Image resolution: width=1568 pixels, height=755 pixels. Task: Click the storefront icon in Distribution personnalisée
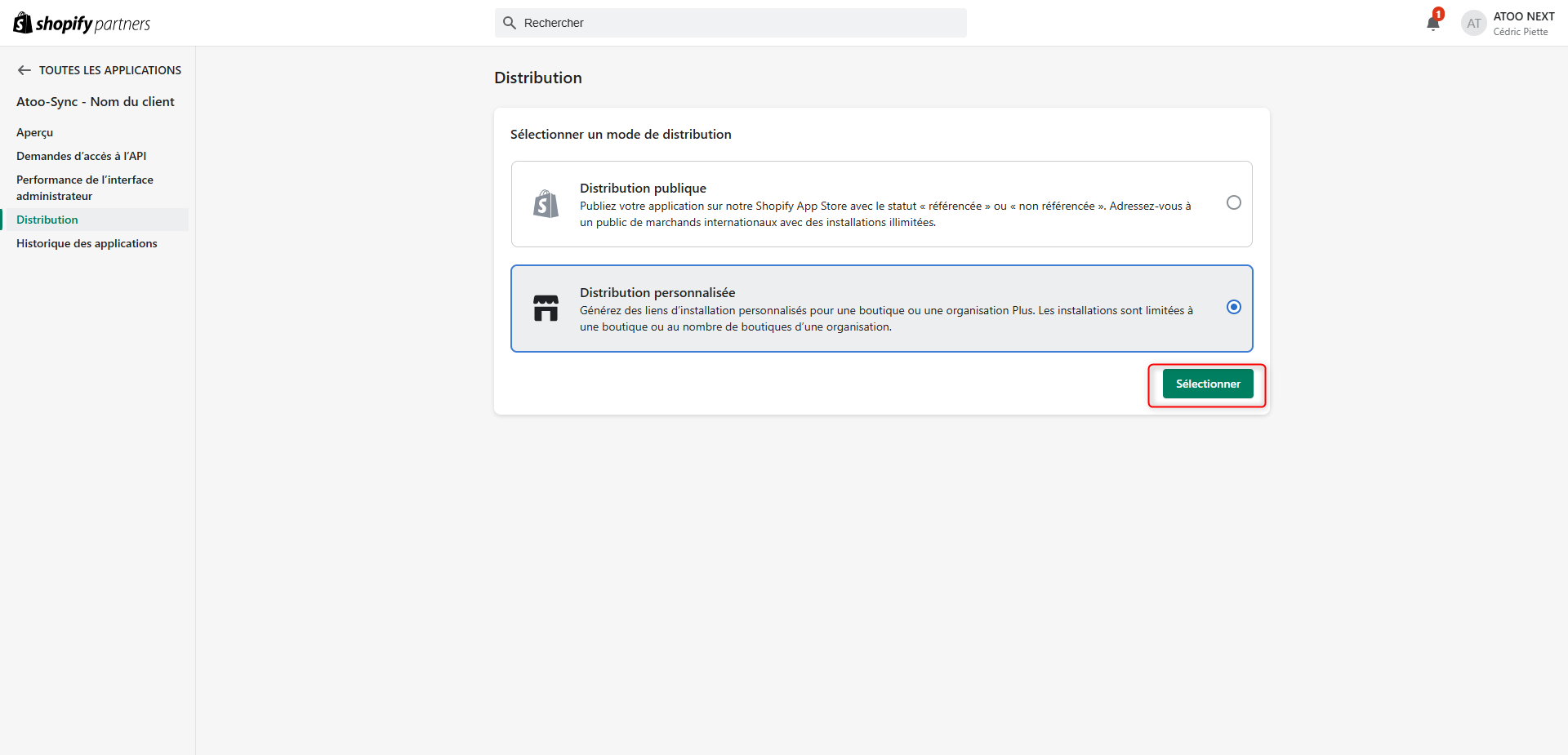pos(546,308)
